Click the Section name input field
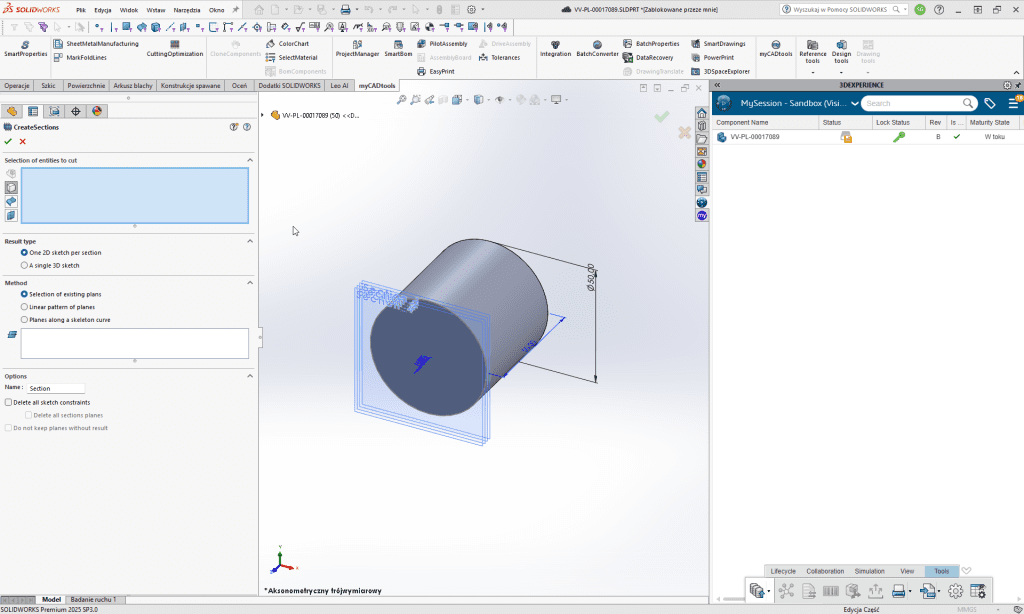1024x614 pixels. [x=56, y=388]
